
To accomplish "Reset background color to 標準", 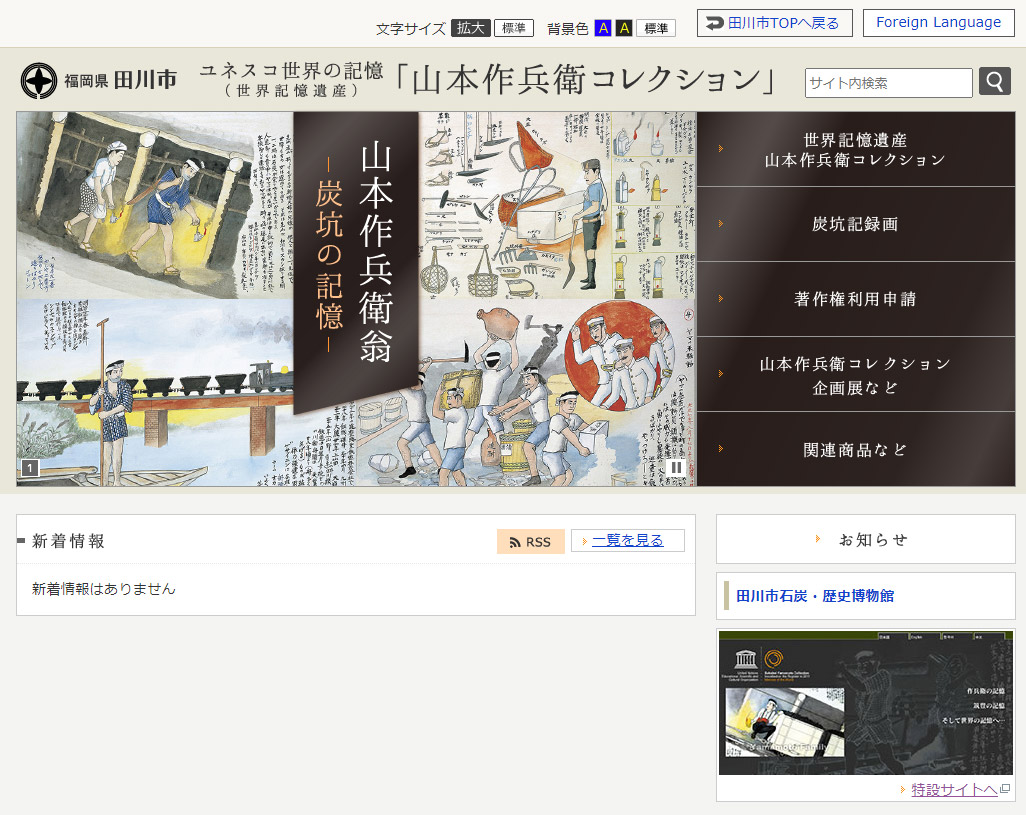I will coord(656,28).
